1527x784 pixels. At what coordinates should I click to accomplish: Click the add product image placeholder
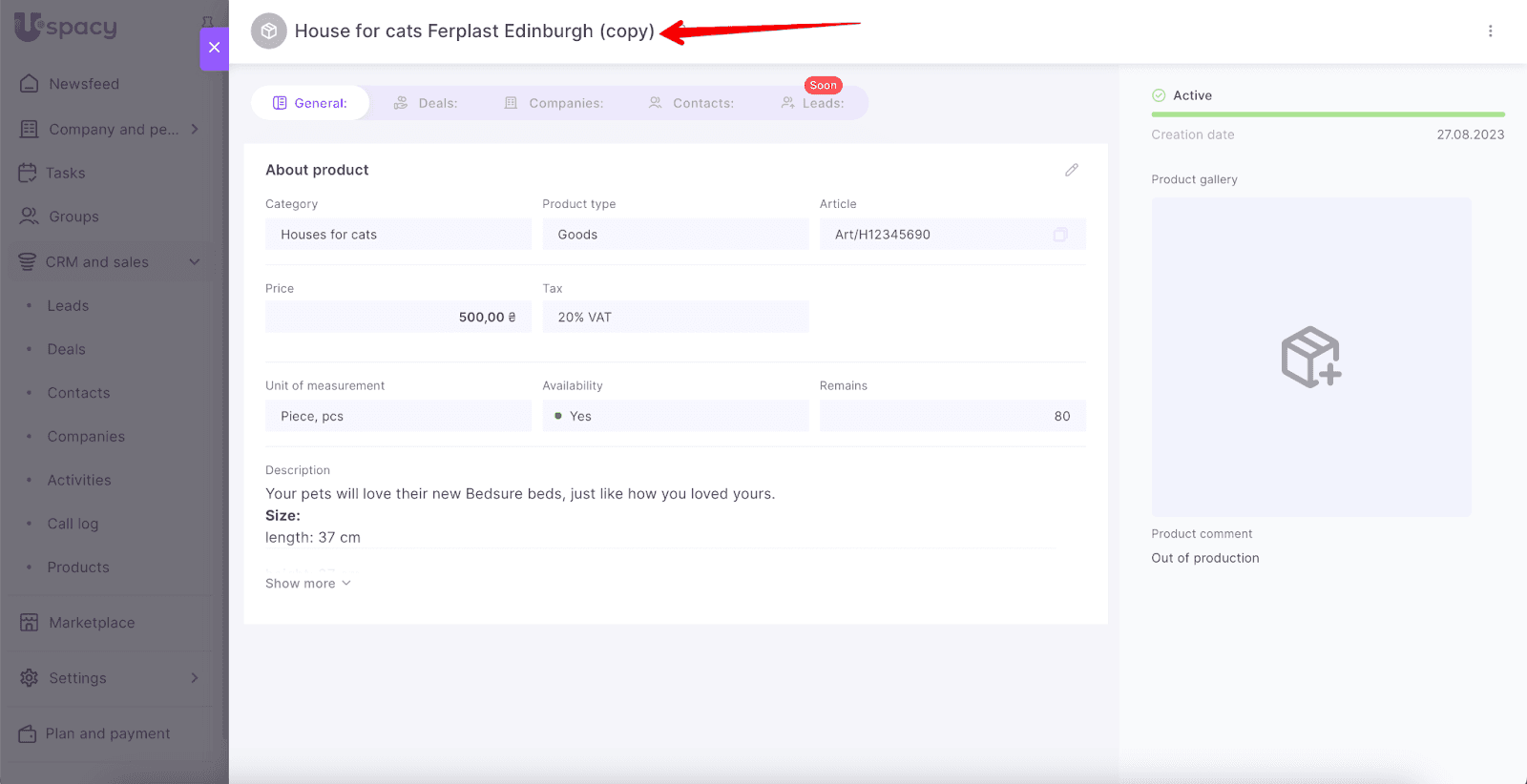tap(1310, 357)
